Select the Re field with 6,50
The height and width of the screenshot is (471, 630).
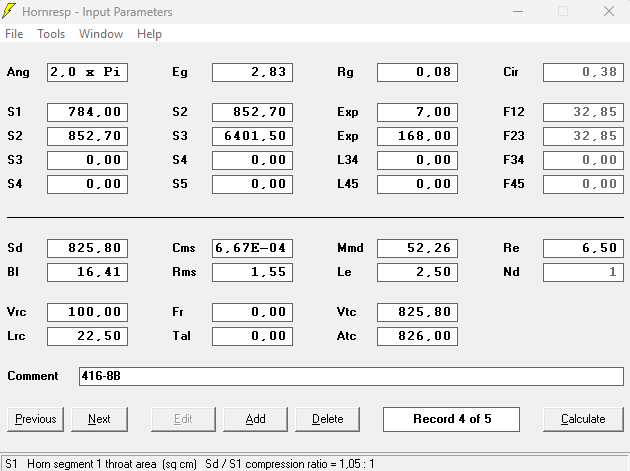click(583, 248)
